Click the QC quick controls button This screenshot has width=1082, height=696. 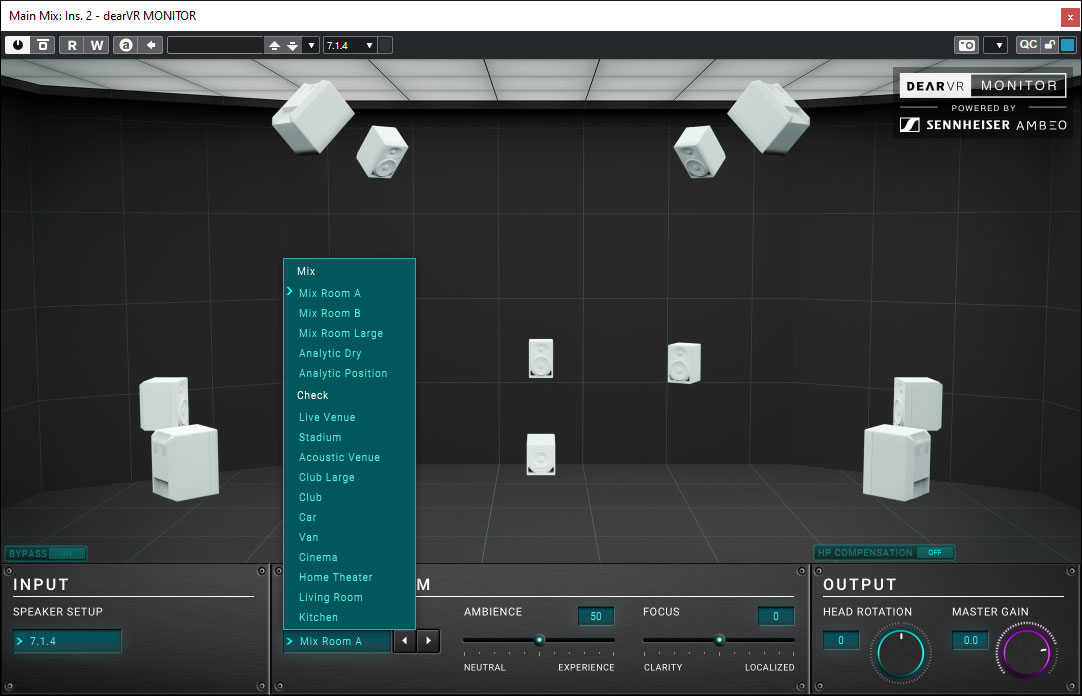tap(1028, 45)
